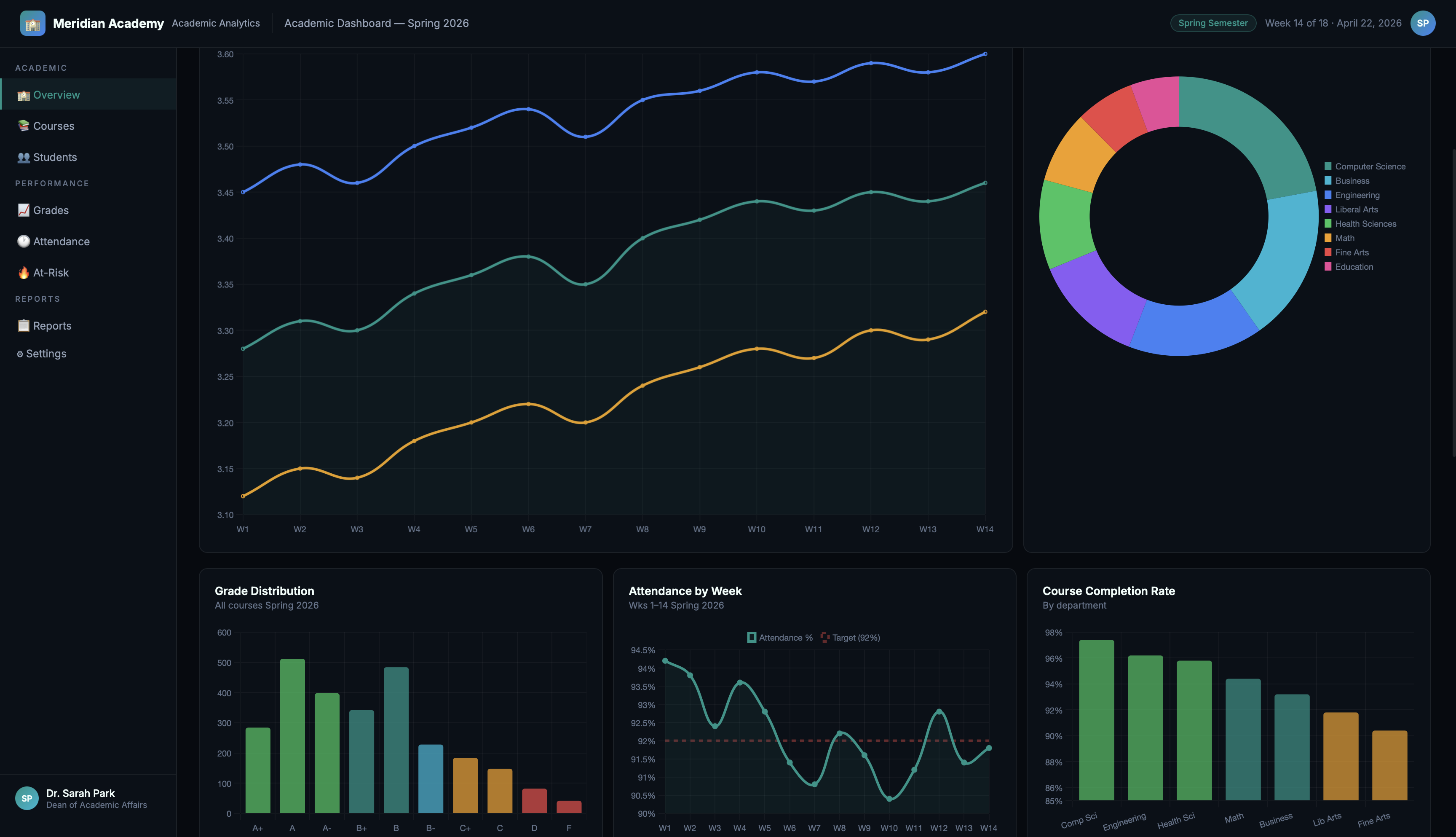Screen dimensions: 1456x837
Task: Click the W14 point on the blue line
Action: [x=985, y=54]
